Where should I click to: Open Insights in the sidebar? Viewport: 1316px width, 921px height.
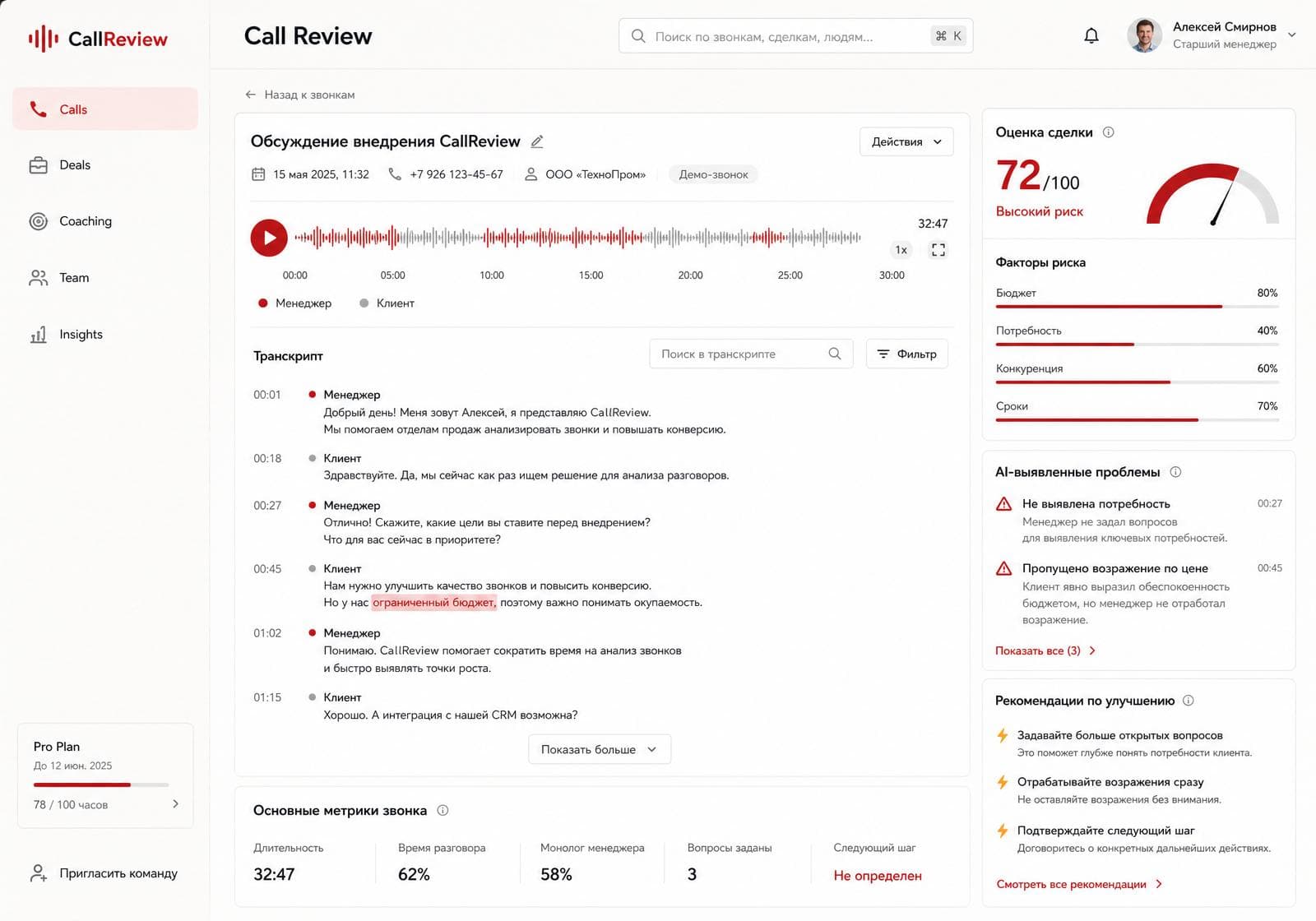tap(105, 335)
